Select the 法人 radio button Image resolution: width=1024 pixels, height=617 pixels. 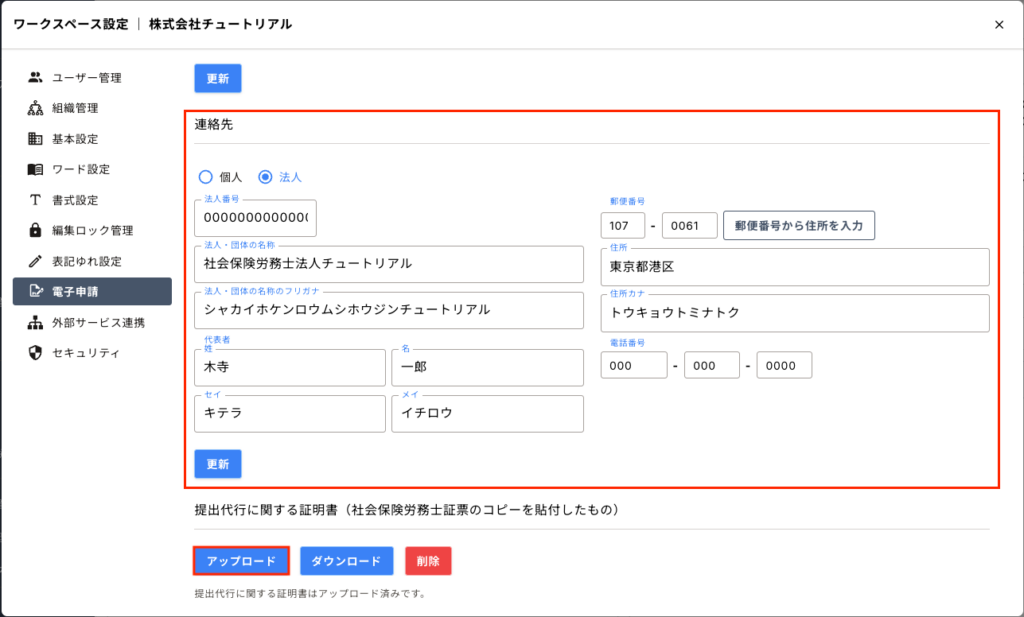(265, 177)
